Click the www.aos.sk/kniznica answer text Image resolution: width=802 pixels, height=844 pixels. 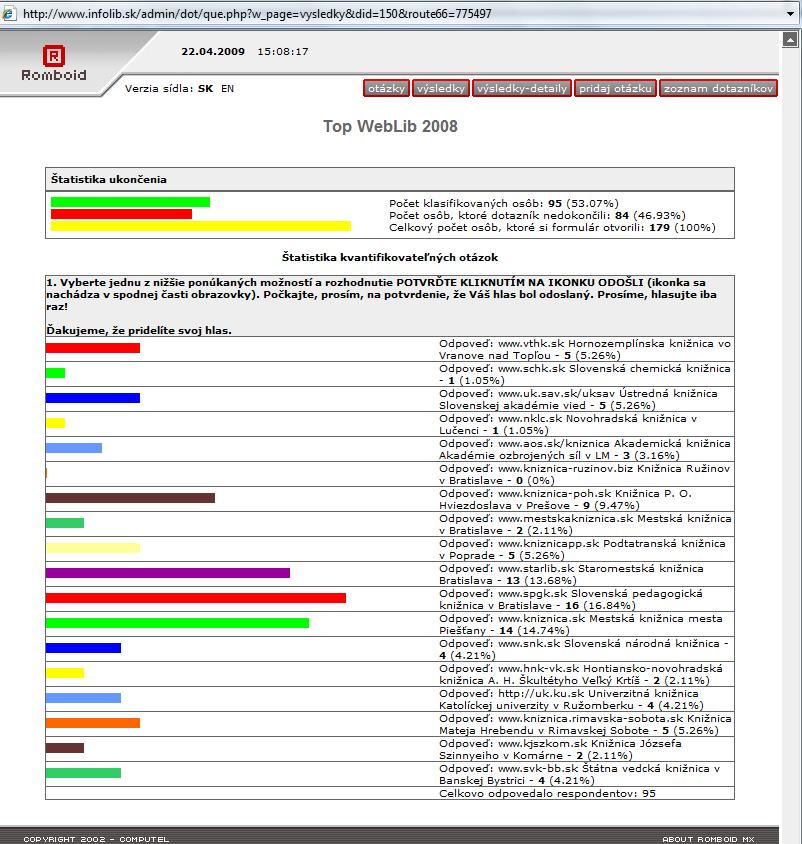(585, 449)
